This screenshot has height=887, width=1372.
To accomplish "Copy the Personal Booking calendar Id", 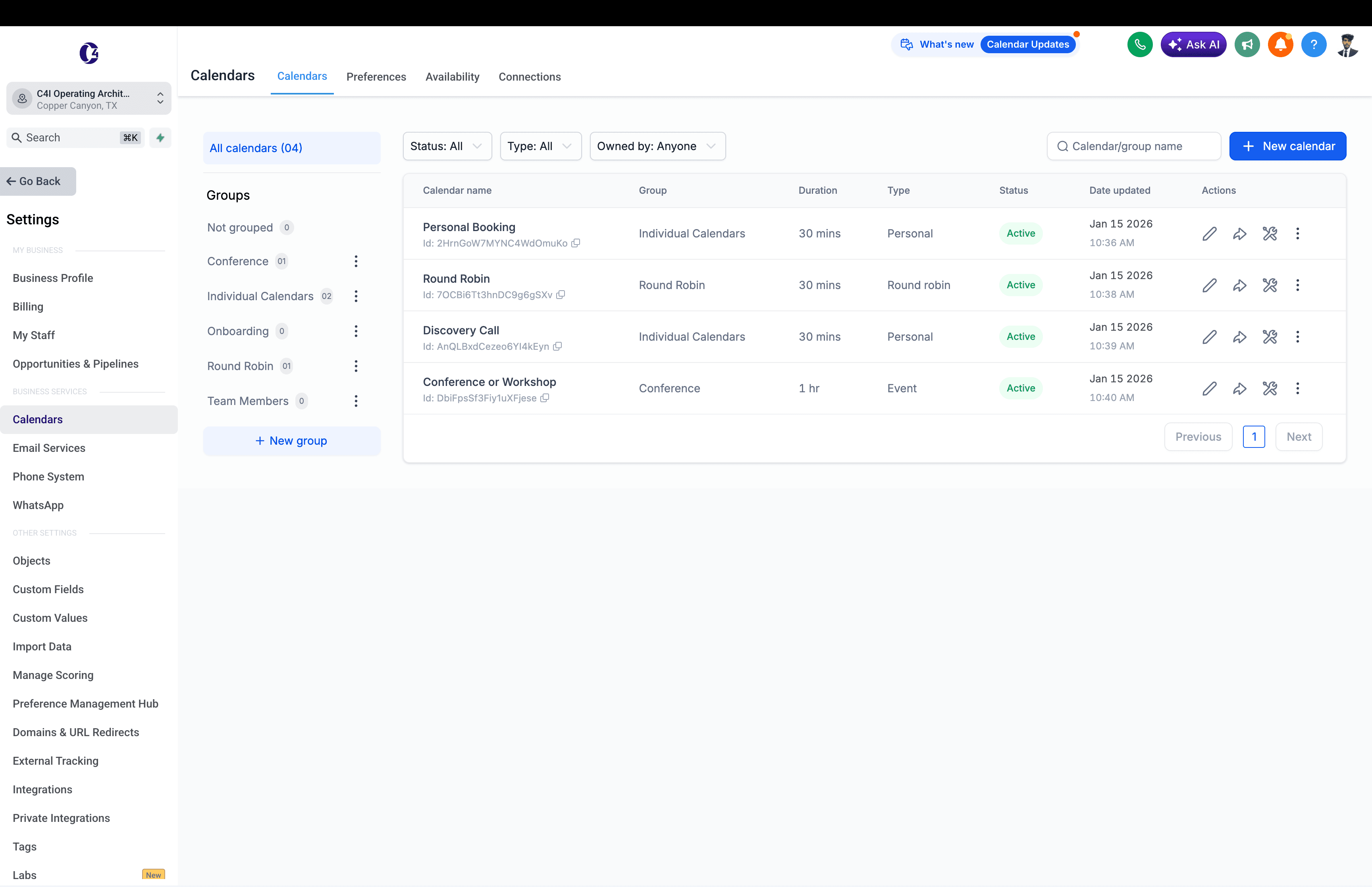I will (575, 243).
